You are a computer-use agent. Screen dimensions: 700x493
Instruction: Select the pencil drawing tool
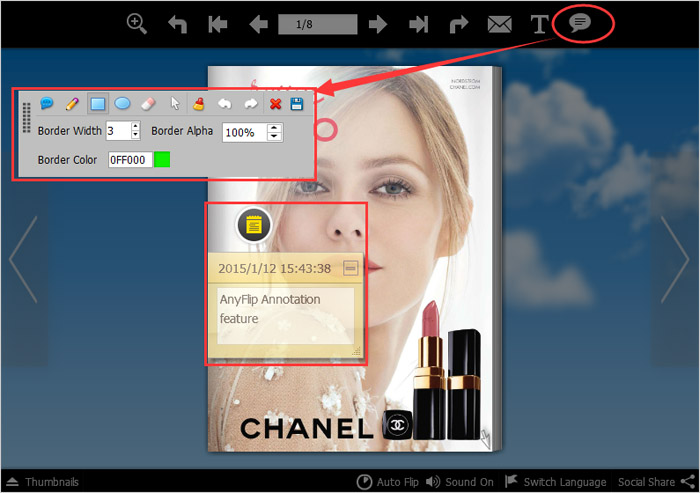[72, 103]
